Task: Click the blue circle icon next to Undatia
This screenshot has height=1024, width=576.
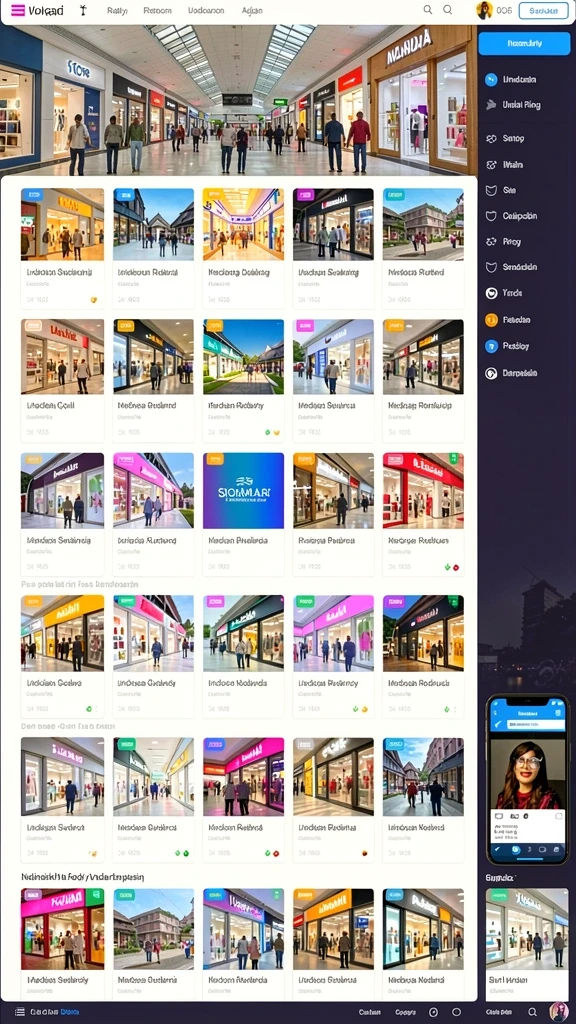Action: [492, 80]
